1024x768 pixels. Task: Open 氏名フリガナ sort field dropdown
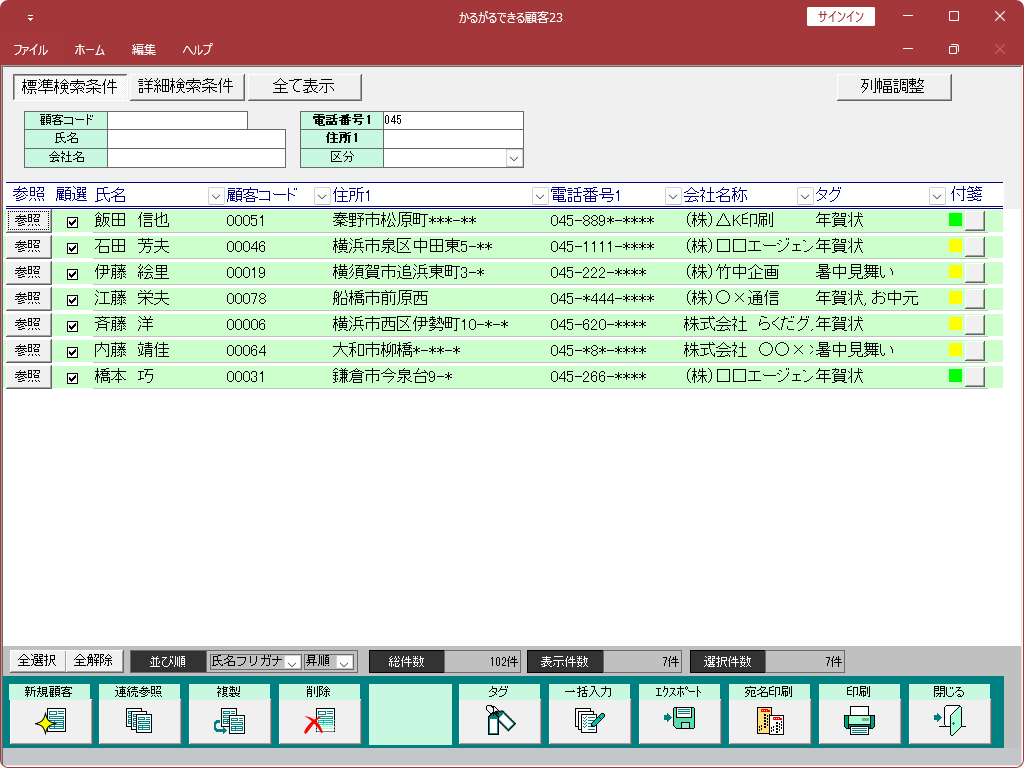click(293, 662)
